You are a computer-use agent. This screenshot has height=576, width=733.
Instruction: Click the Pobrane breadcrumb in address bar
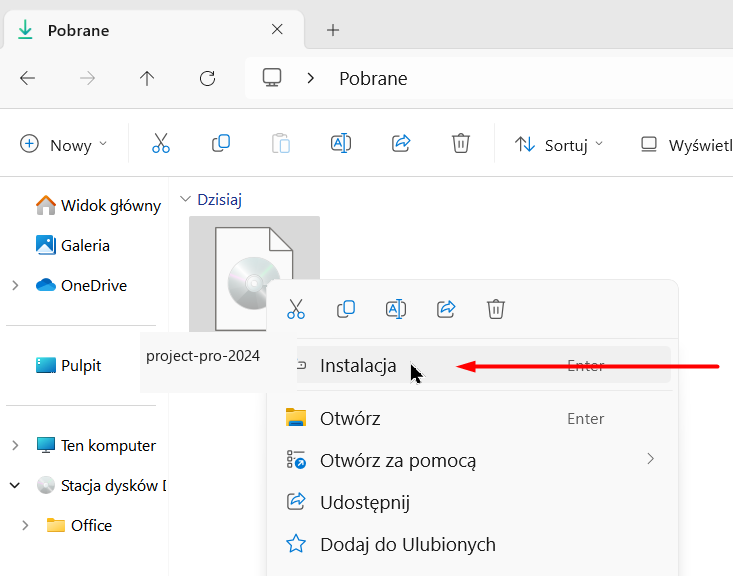pyautogui.click(x=373, y=78)
